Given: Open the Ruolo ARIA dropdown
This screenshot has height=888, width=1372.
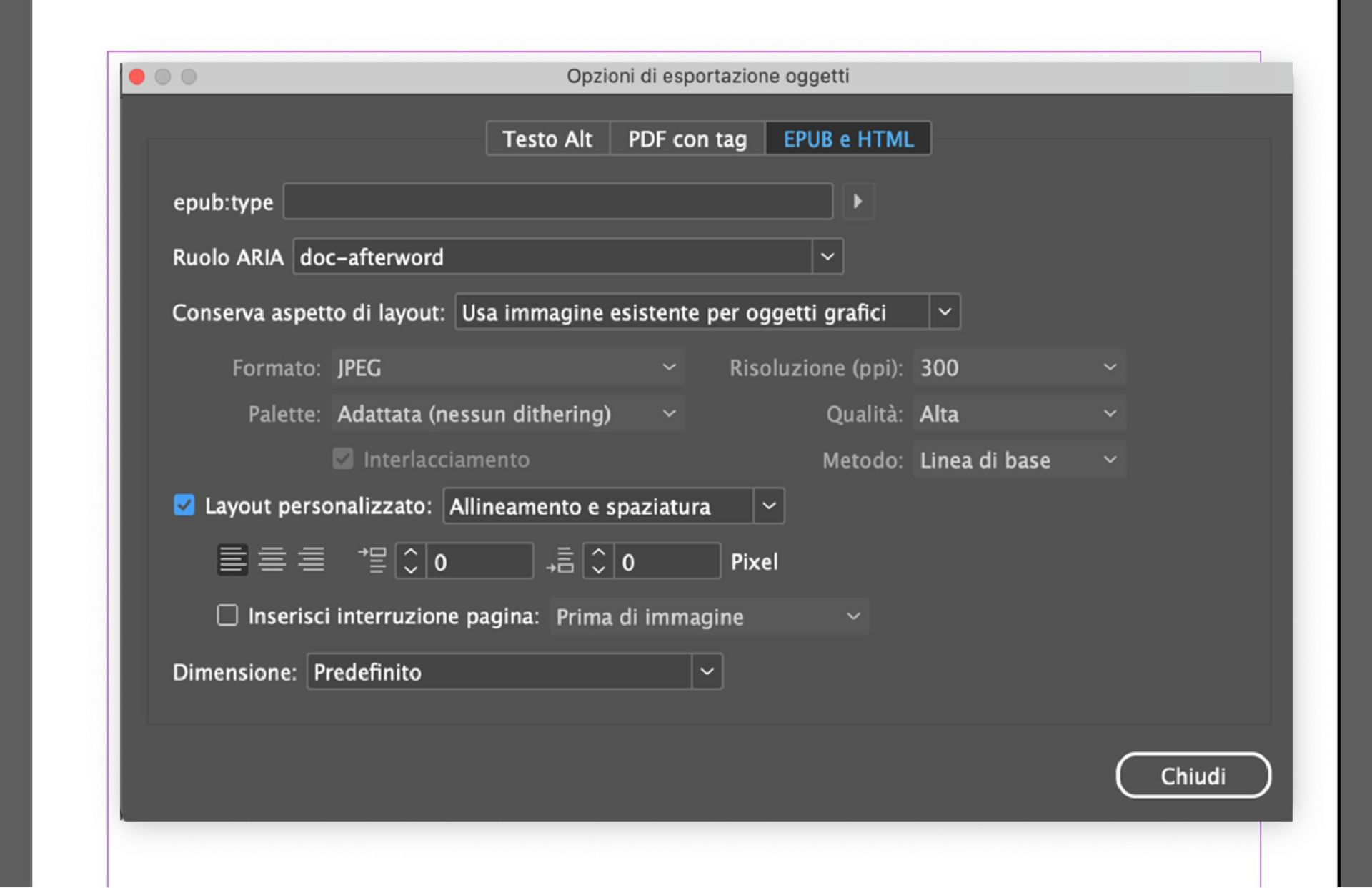Looking at the screenshot, I should (827, 256).
